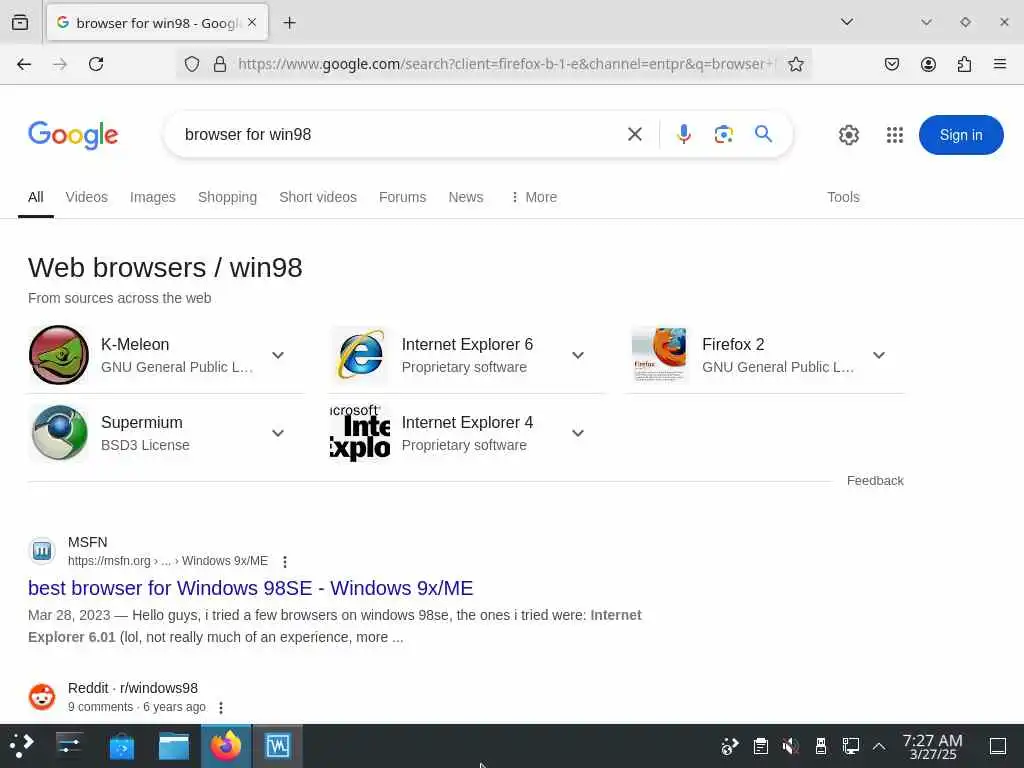Open the Discover store taskbar icon
This screenshot has height=768, width=1024.
[121, 746]
